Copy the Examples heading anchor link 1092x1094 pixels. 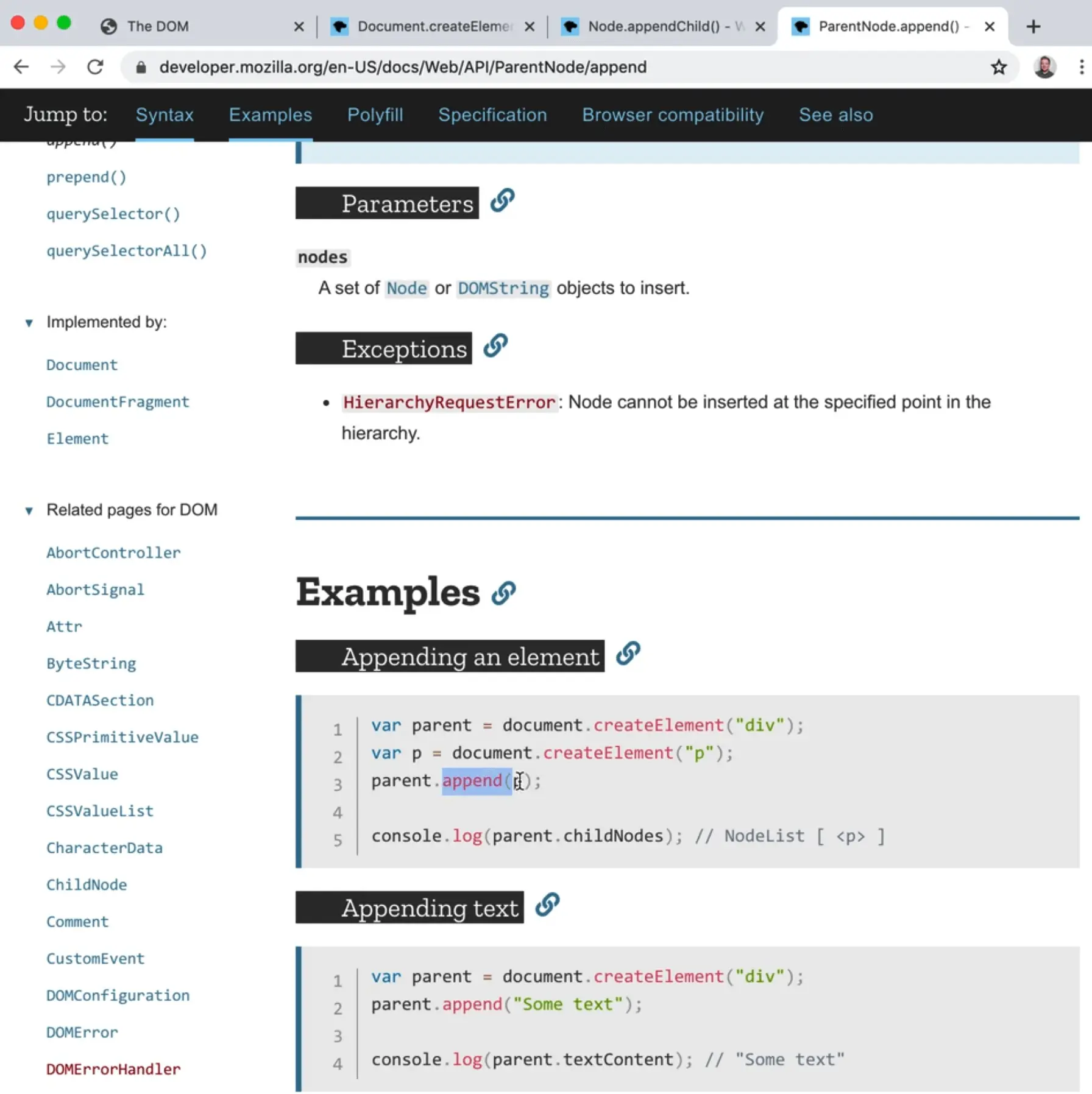[x=503, y=592]
